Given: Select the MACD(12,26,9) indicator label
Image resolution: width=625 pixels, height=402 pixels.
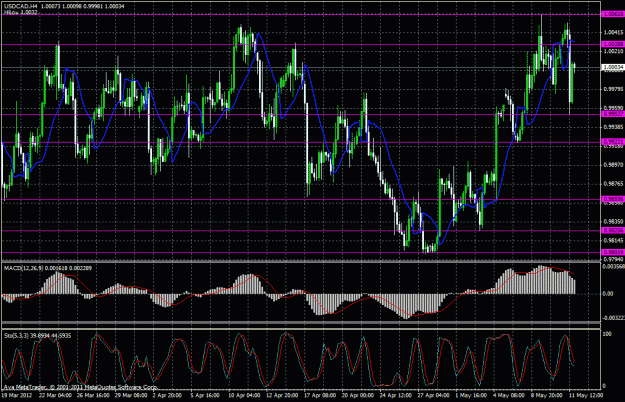Looking at the screenshot, I should pyautogui.click(x=24, y=268).
